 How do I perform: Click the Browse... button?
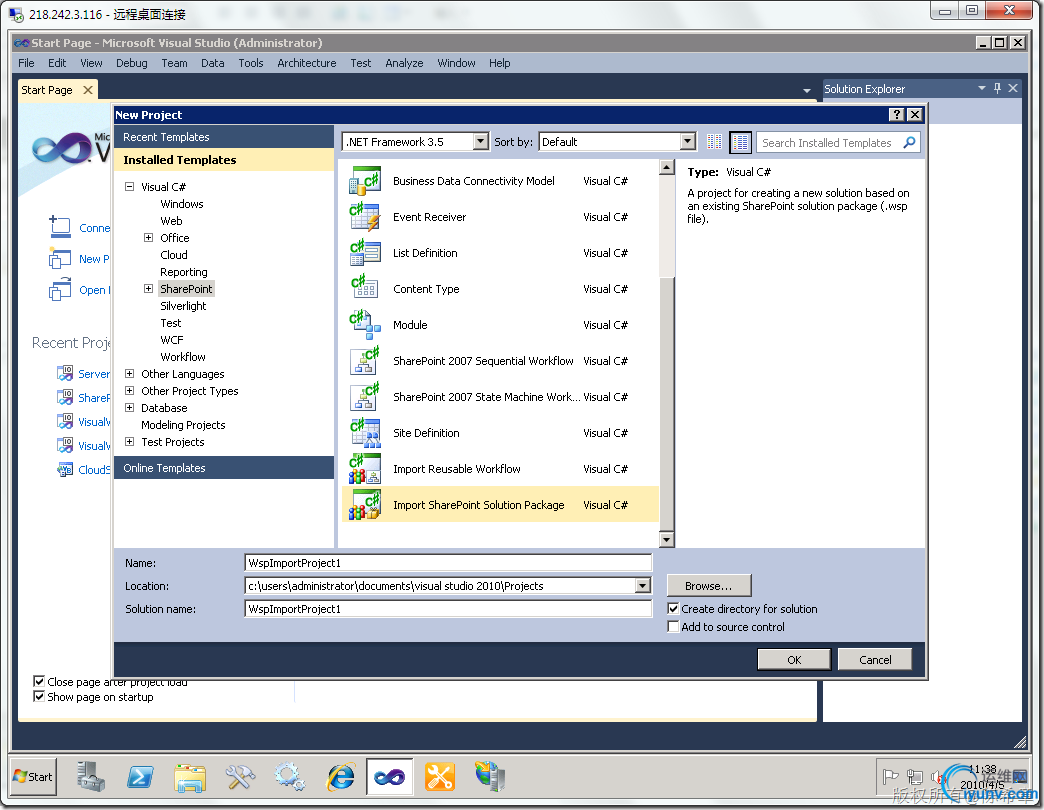point(709,586)
